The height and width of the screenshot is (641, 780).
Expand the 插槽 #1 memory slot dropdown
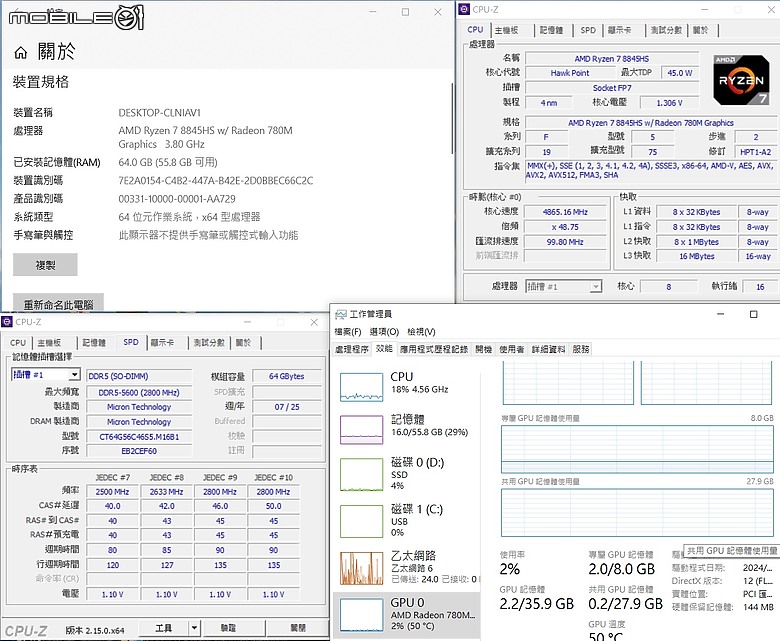point(74,374)
